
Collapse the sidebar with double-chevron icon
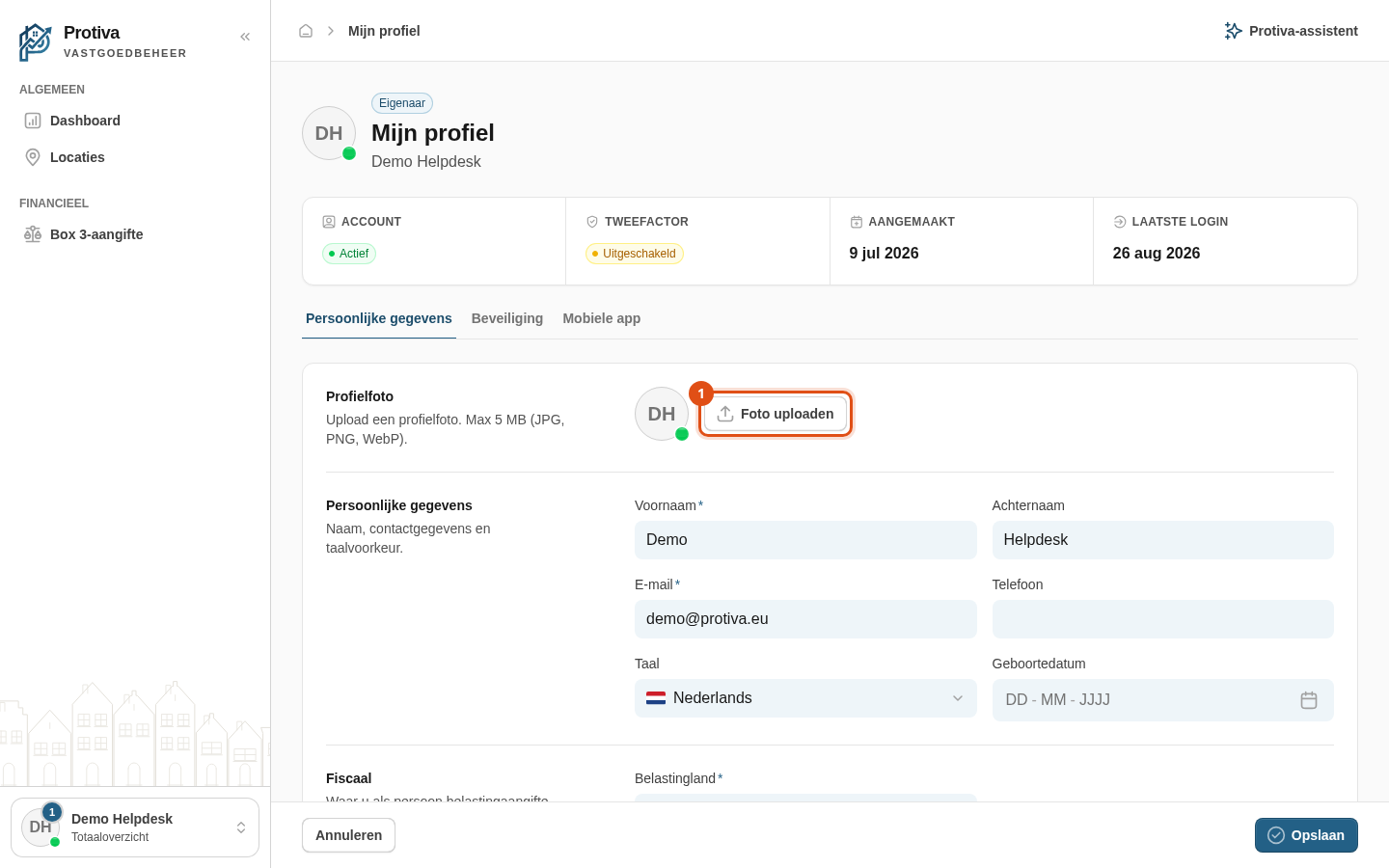pos(245,37)
